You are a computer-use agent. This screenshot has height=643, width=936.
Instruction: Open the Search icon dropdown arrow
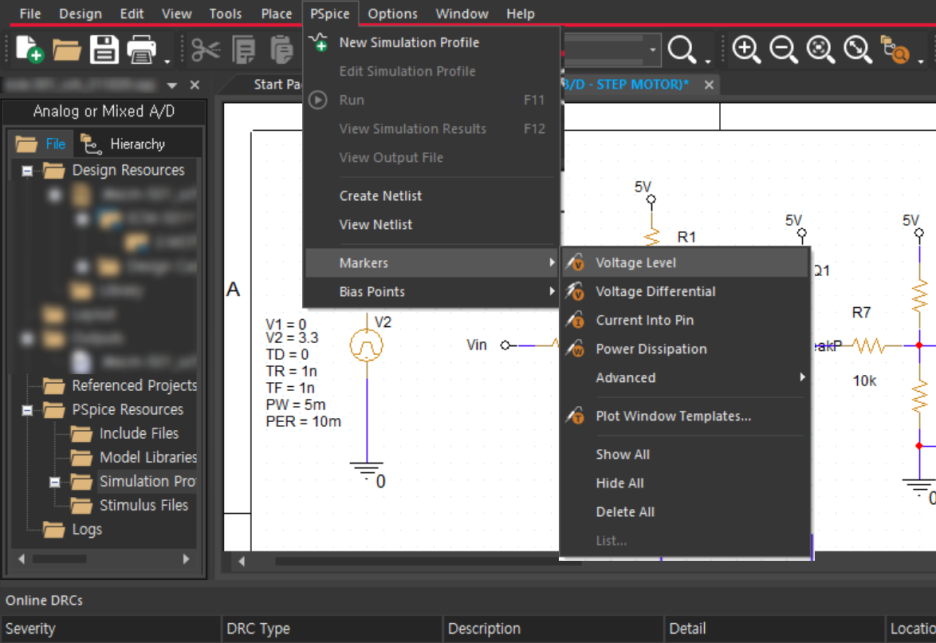pyautogui.click(x=707, y=60)
